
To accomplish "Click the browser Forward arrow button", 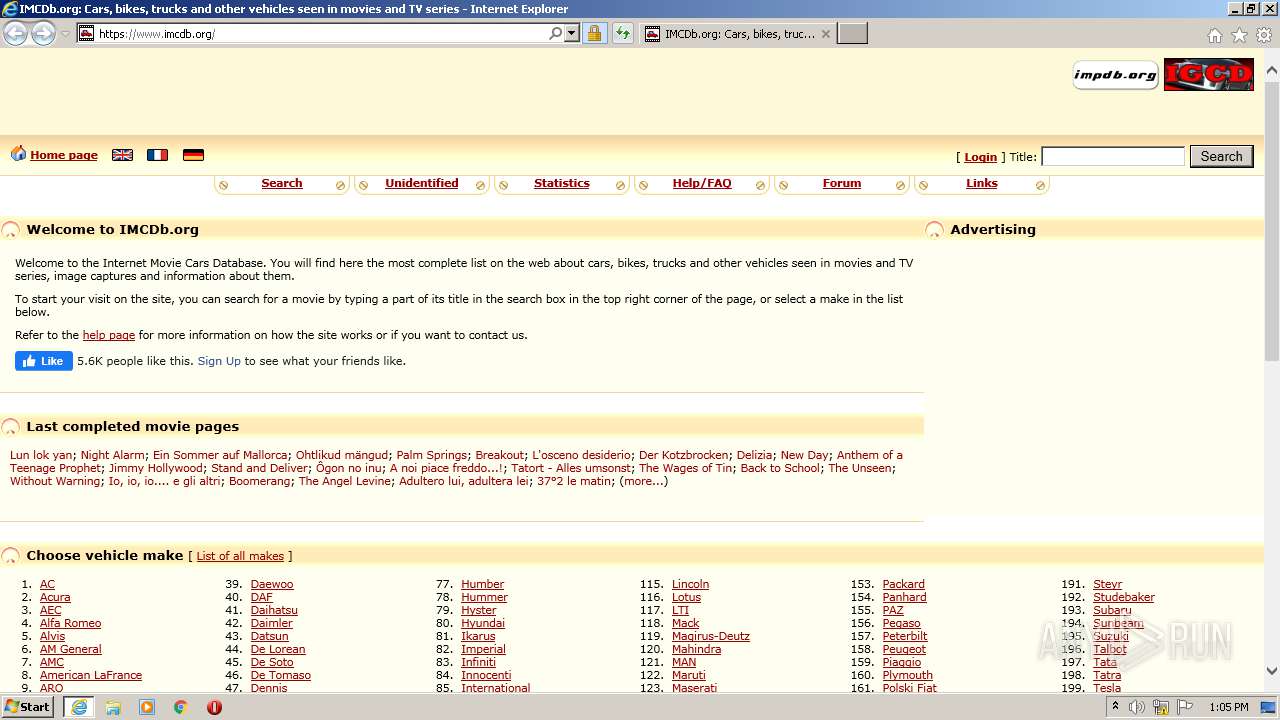I will [43, 33].
